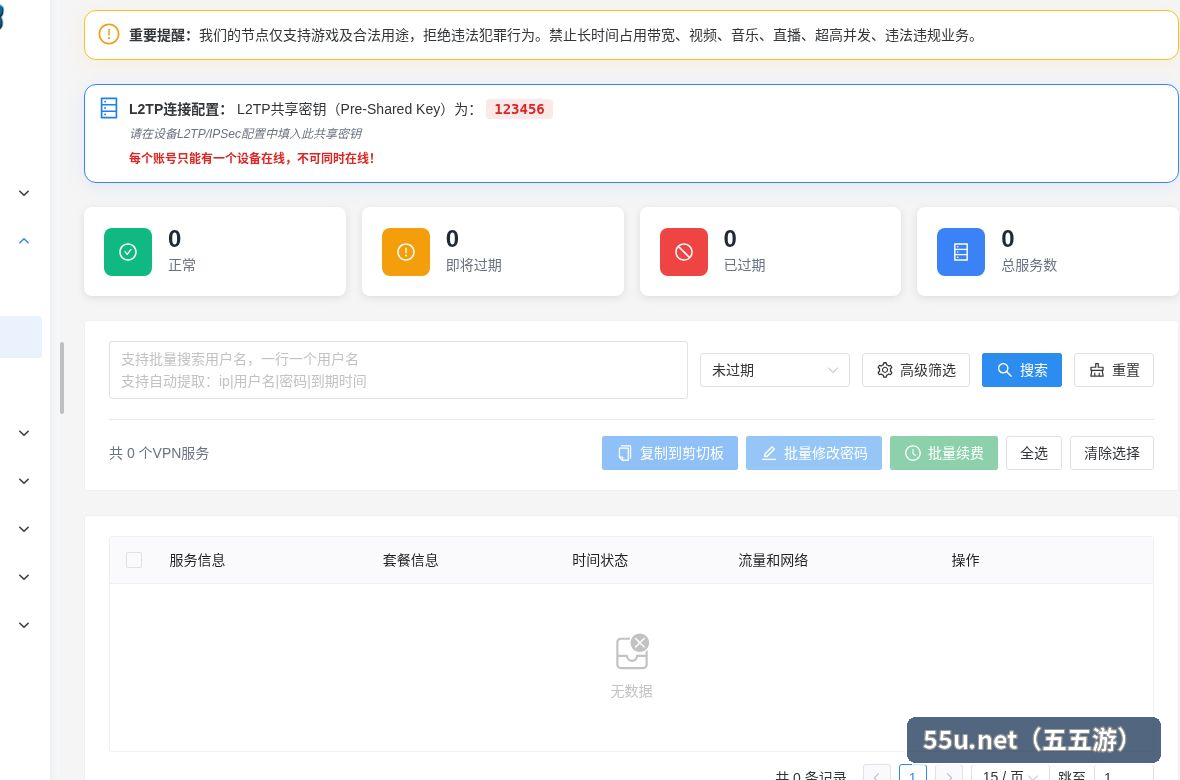Clear the selection with 清除选择
The height and width of the screenshot is (780, 1180).
[1112, 453]
